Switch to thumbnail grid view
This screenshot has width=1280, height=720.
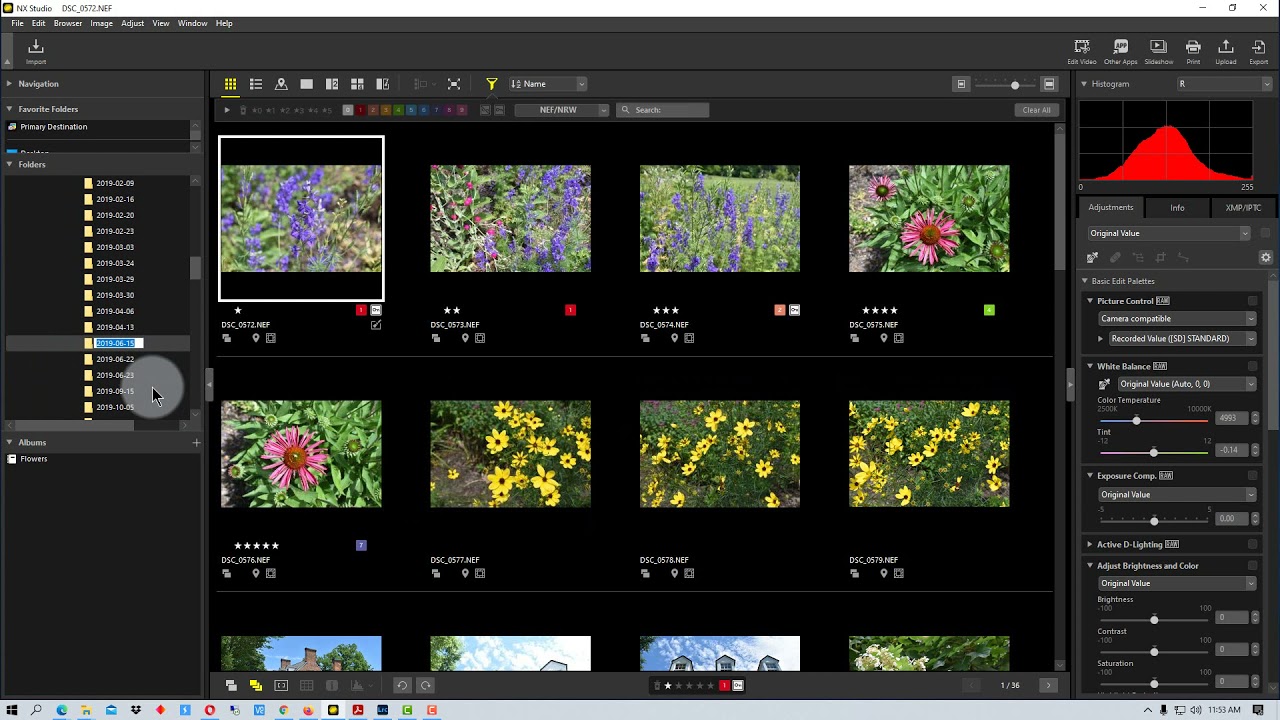click(230, 84)
